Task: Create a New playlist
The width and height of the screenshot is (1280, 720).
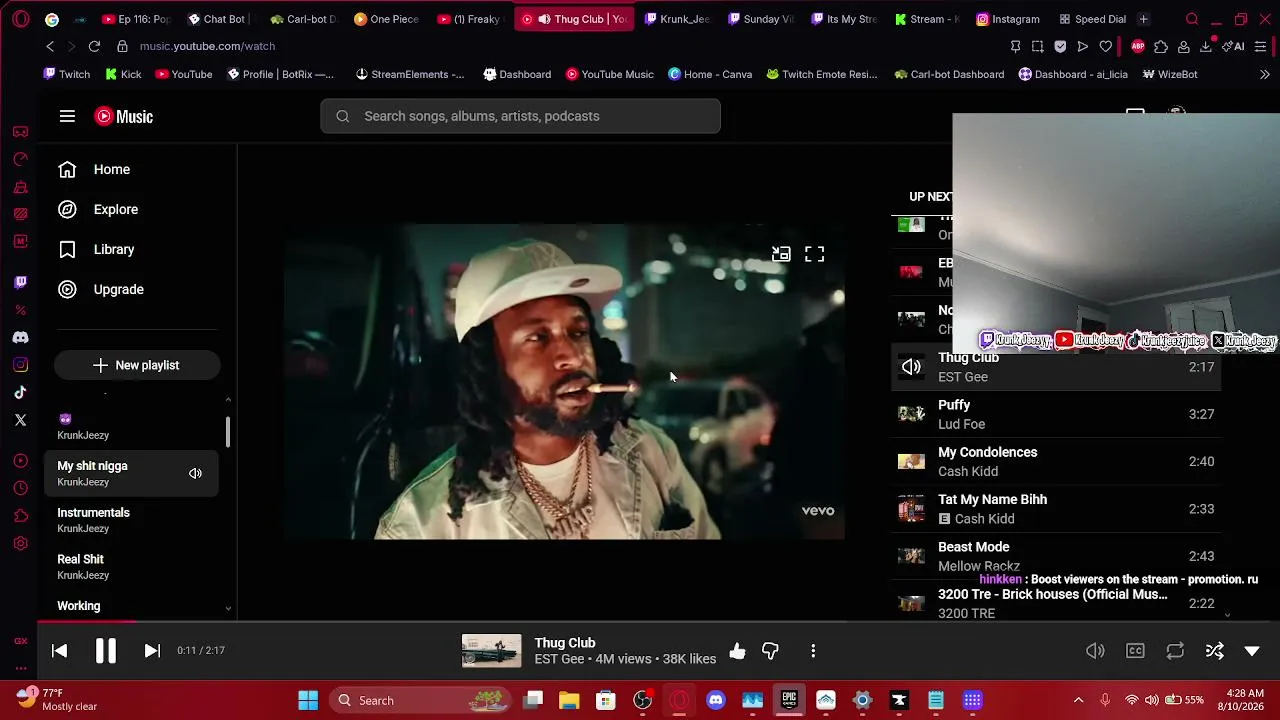Action: (136, 365)
